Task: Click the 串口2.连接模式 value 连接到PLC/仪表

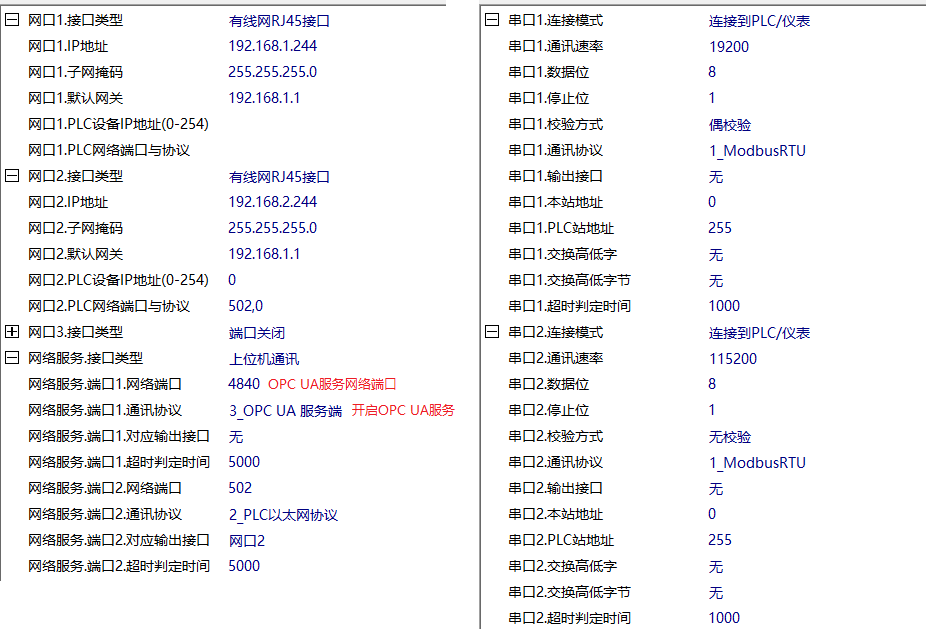Action: click(759, 333)
